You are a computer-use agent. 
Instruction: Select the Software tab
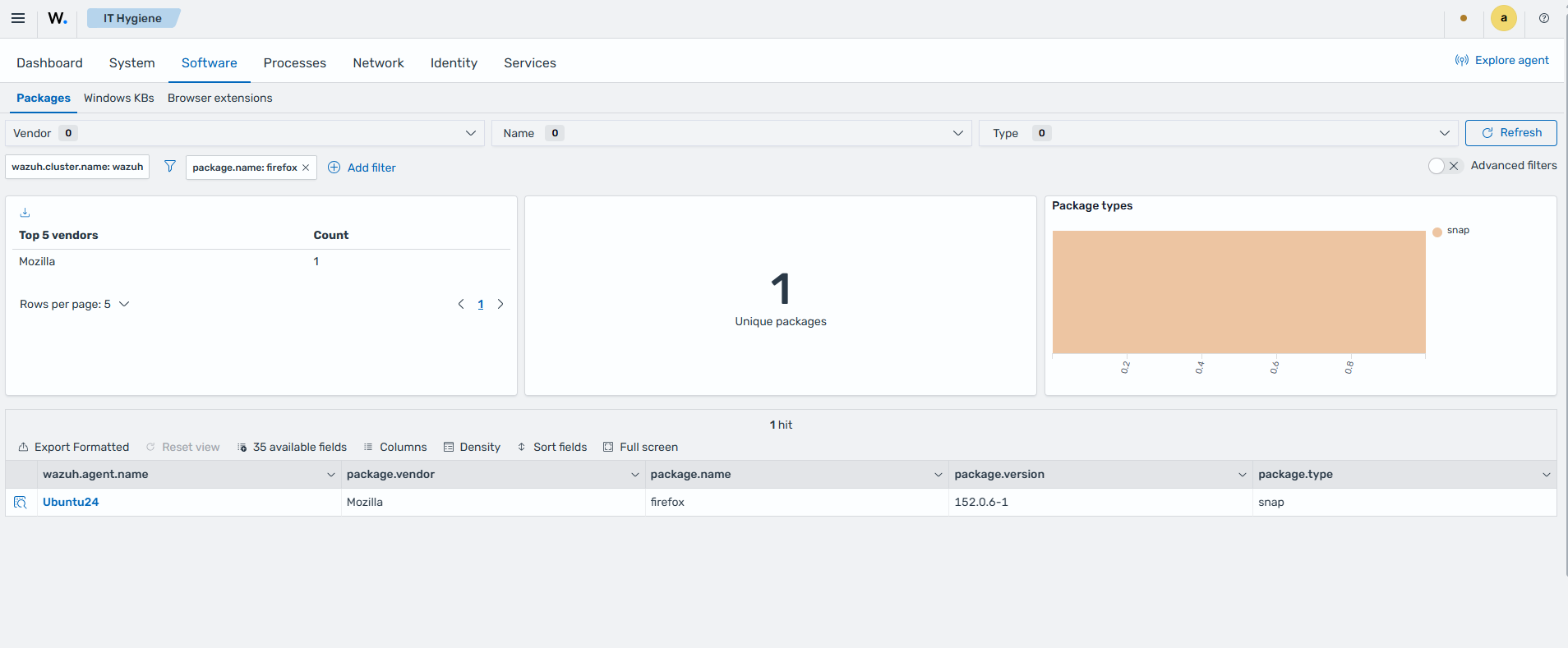[209, 63]
